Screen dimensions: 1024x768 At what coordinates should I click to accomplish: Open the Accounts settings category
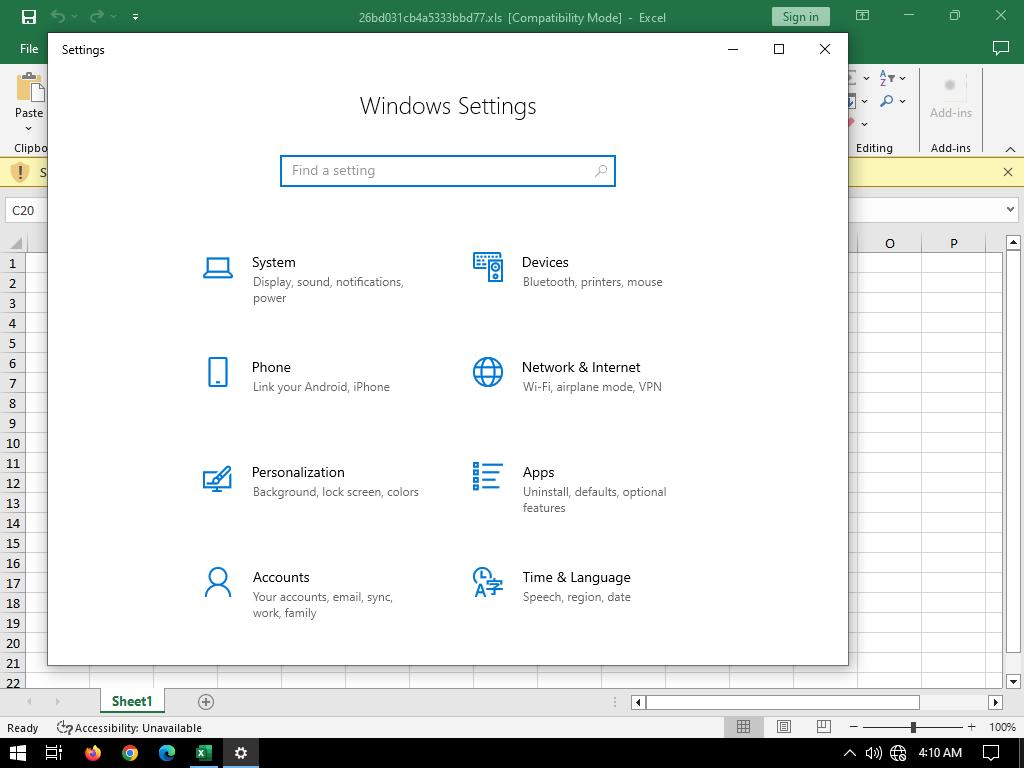(280, 578)
